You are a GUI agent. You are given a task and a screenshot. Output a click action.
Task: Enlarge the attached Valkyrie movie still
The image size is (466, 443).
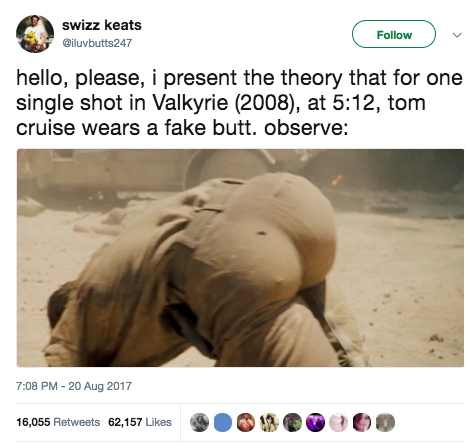click(x=240, y=258)
